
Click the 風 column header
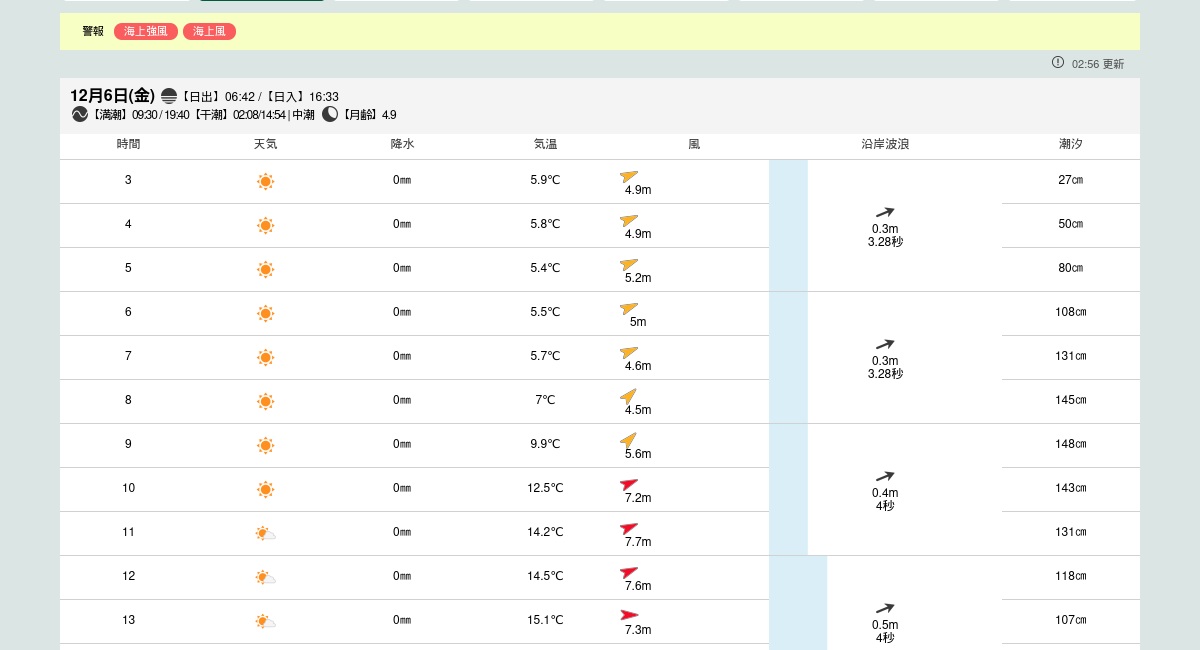coord(694,145)
